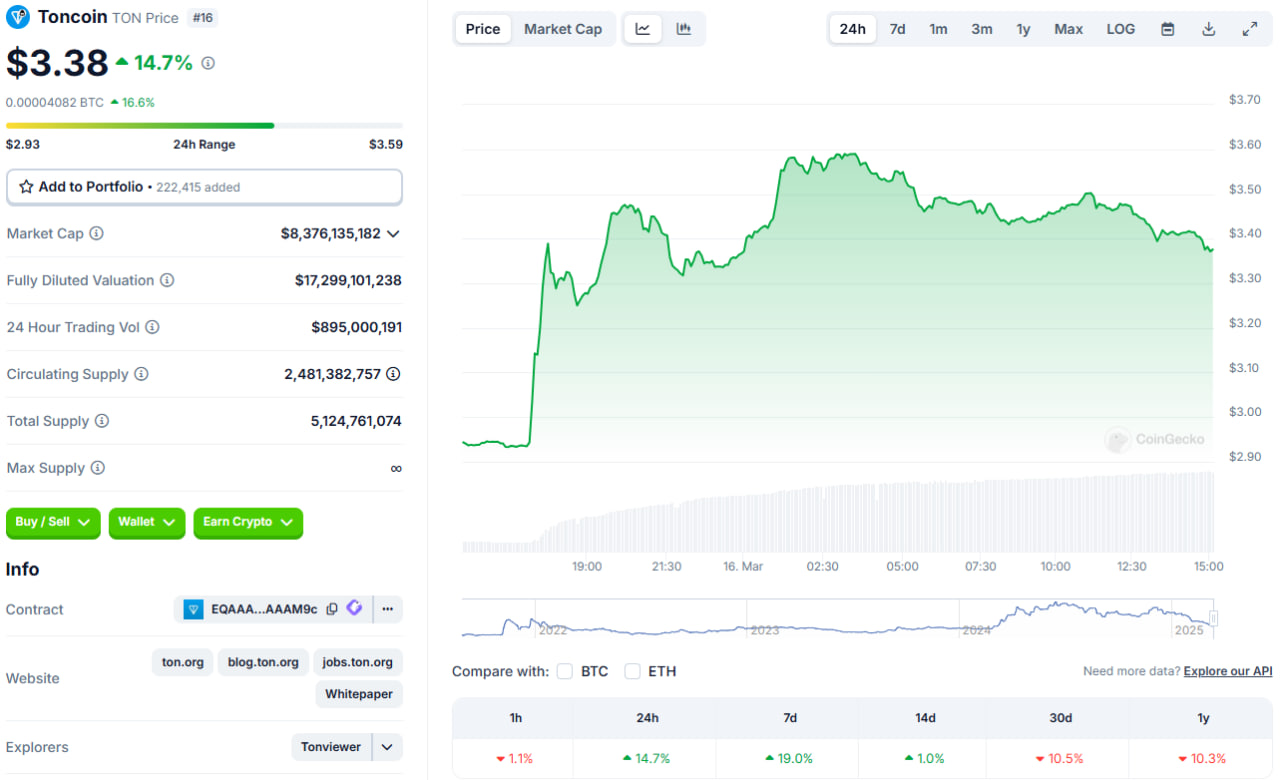Open the Market Cap info tooltip icon
This screenshot has width=1280, height=780.
[x=96, y=233]
